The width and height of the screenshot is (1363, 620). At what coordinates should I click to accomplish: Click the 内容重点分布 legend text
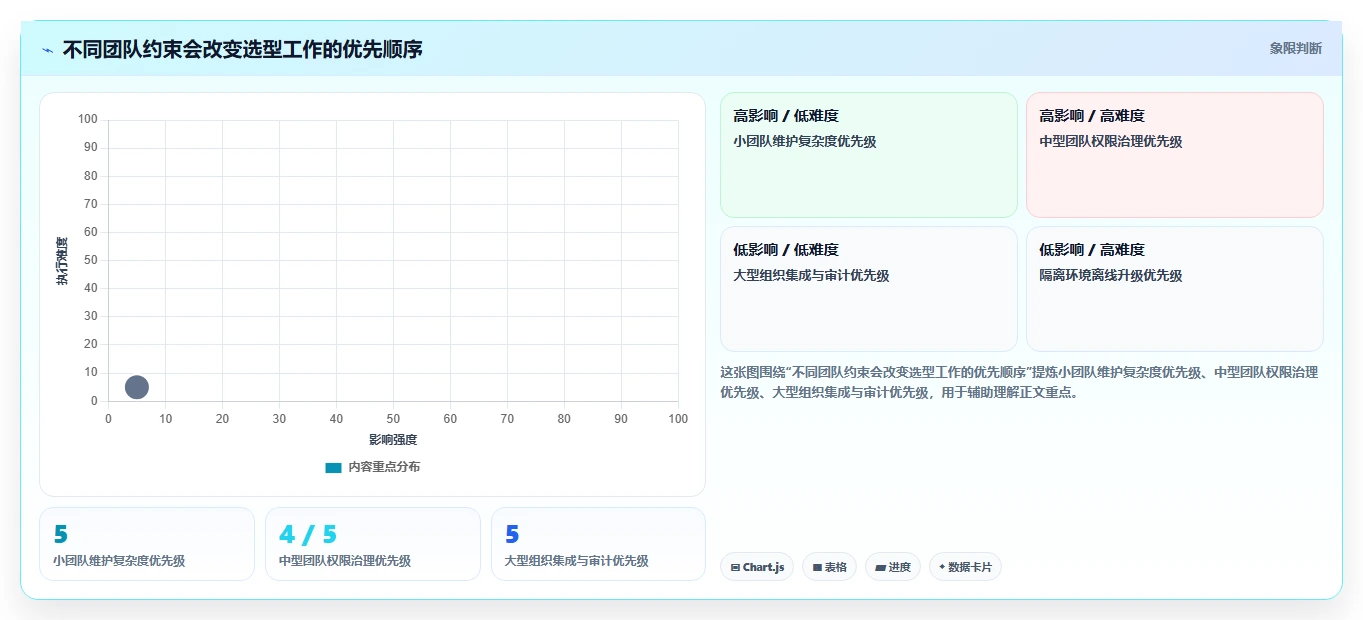[384, 467]
